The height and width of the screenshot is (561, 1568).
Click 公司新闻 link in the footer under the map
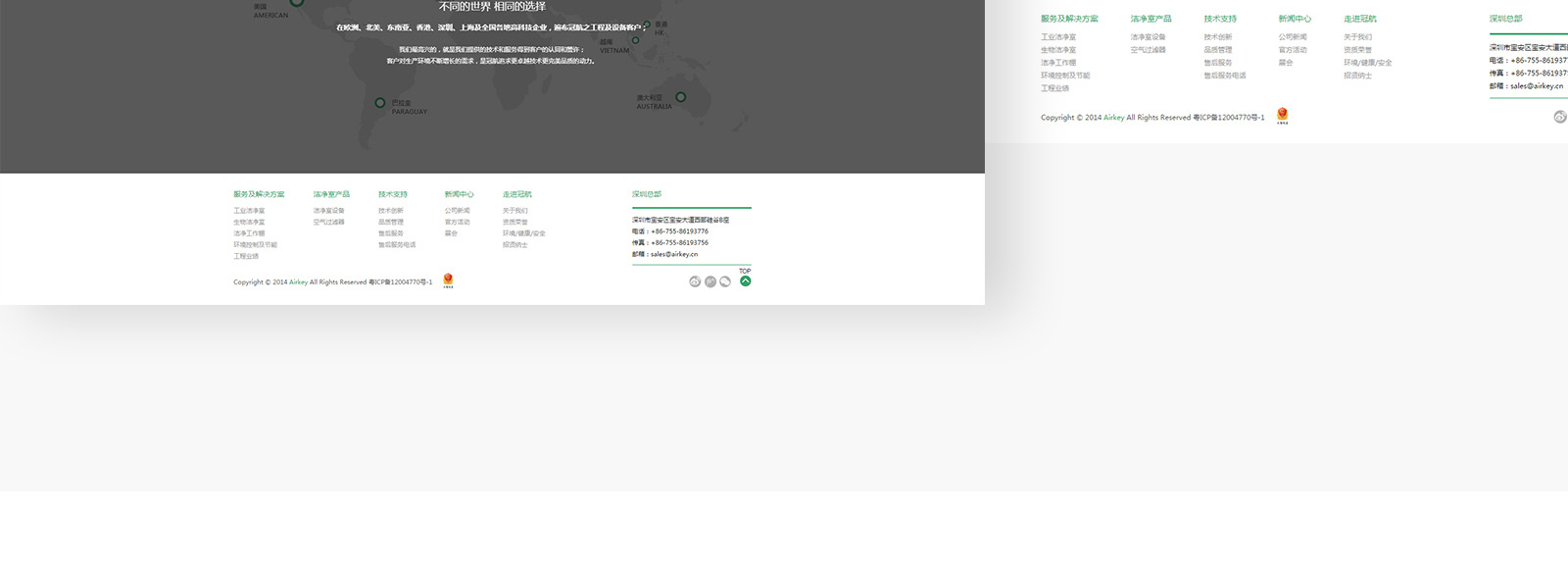tap(457, 211)
